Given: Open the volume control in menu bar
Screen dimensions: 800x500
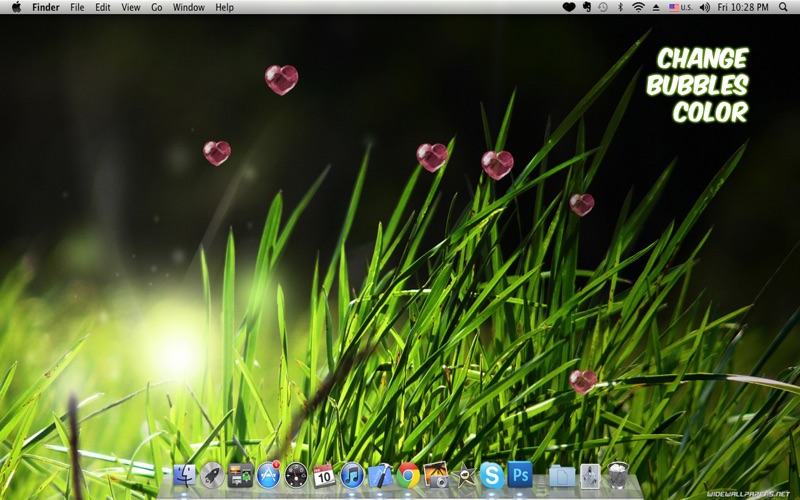Looking at the screenshot, I should tap(704, 7).
